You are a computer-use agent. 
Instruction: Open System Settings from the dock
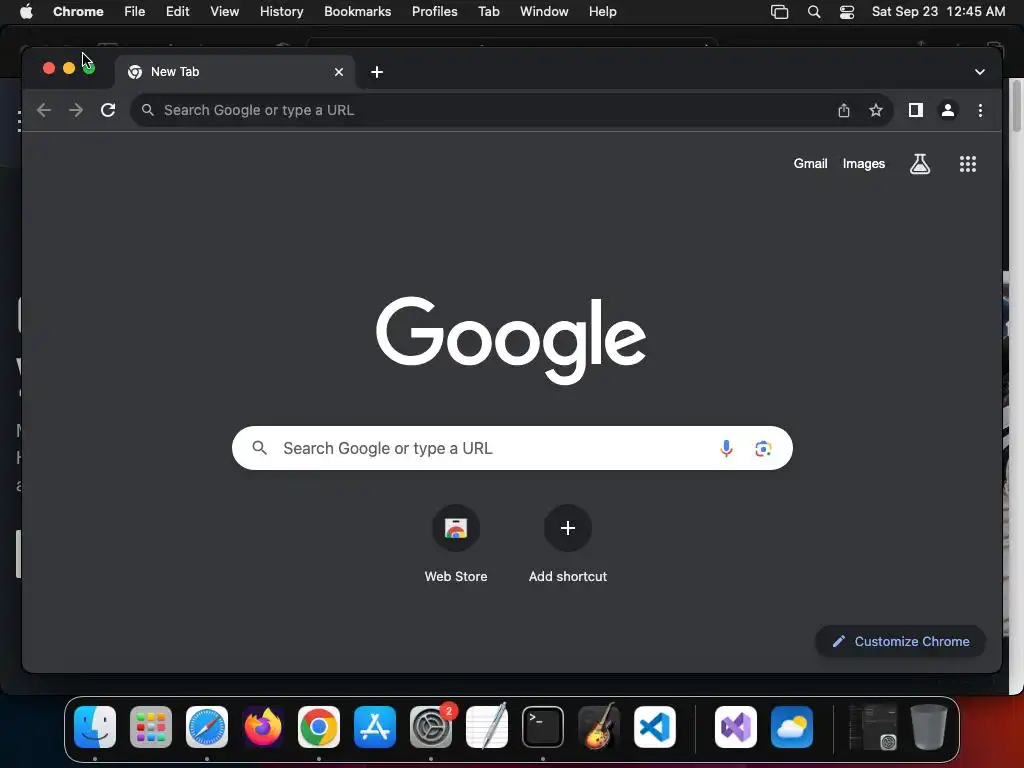[x=431, y=727]
